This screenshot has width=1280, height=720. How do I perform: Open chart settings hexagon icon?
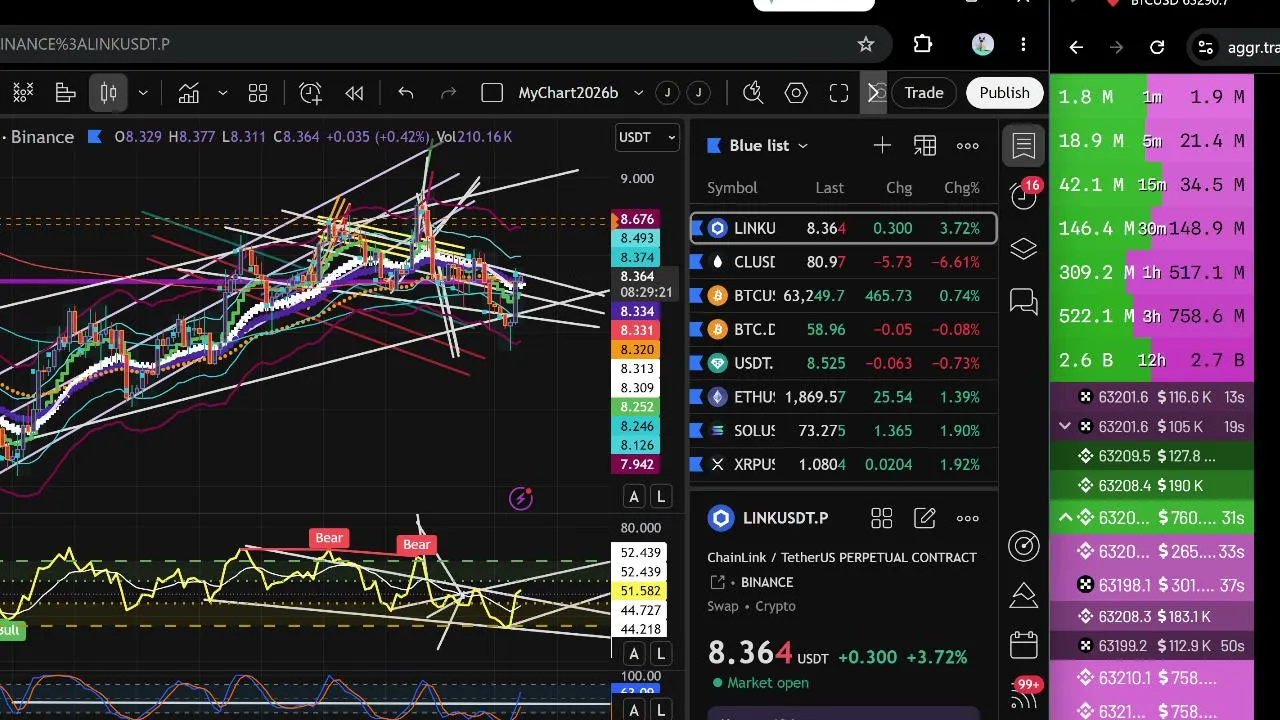[796, 93]
